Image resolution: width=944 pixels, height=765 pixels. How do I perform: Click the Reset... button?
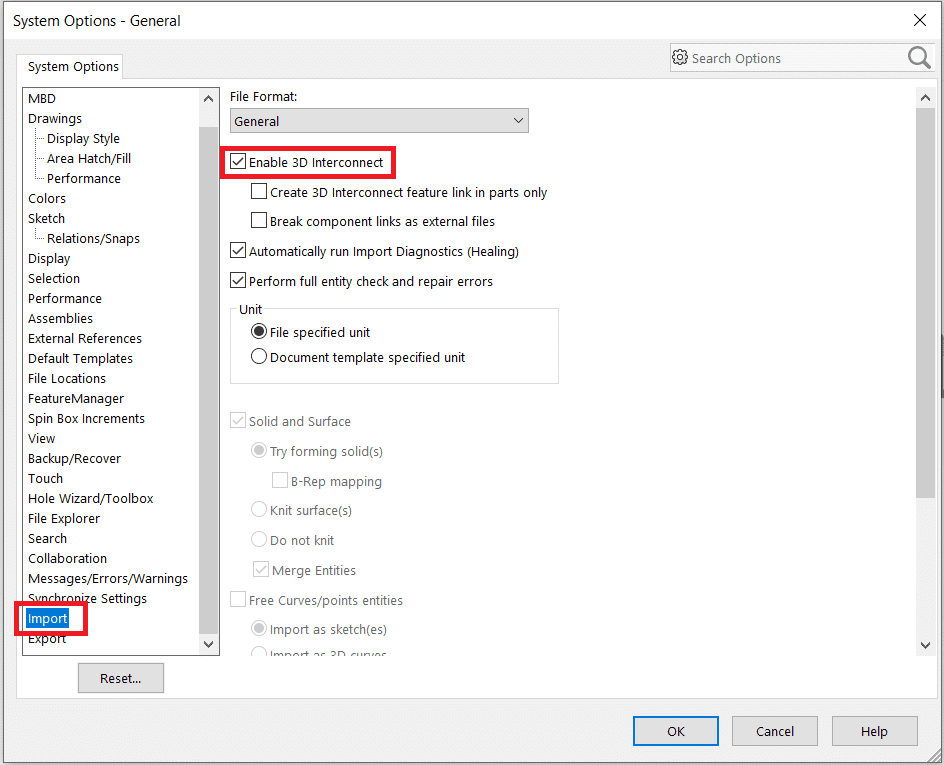pyautogui.click(x=120, y=678)
